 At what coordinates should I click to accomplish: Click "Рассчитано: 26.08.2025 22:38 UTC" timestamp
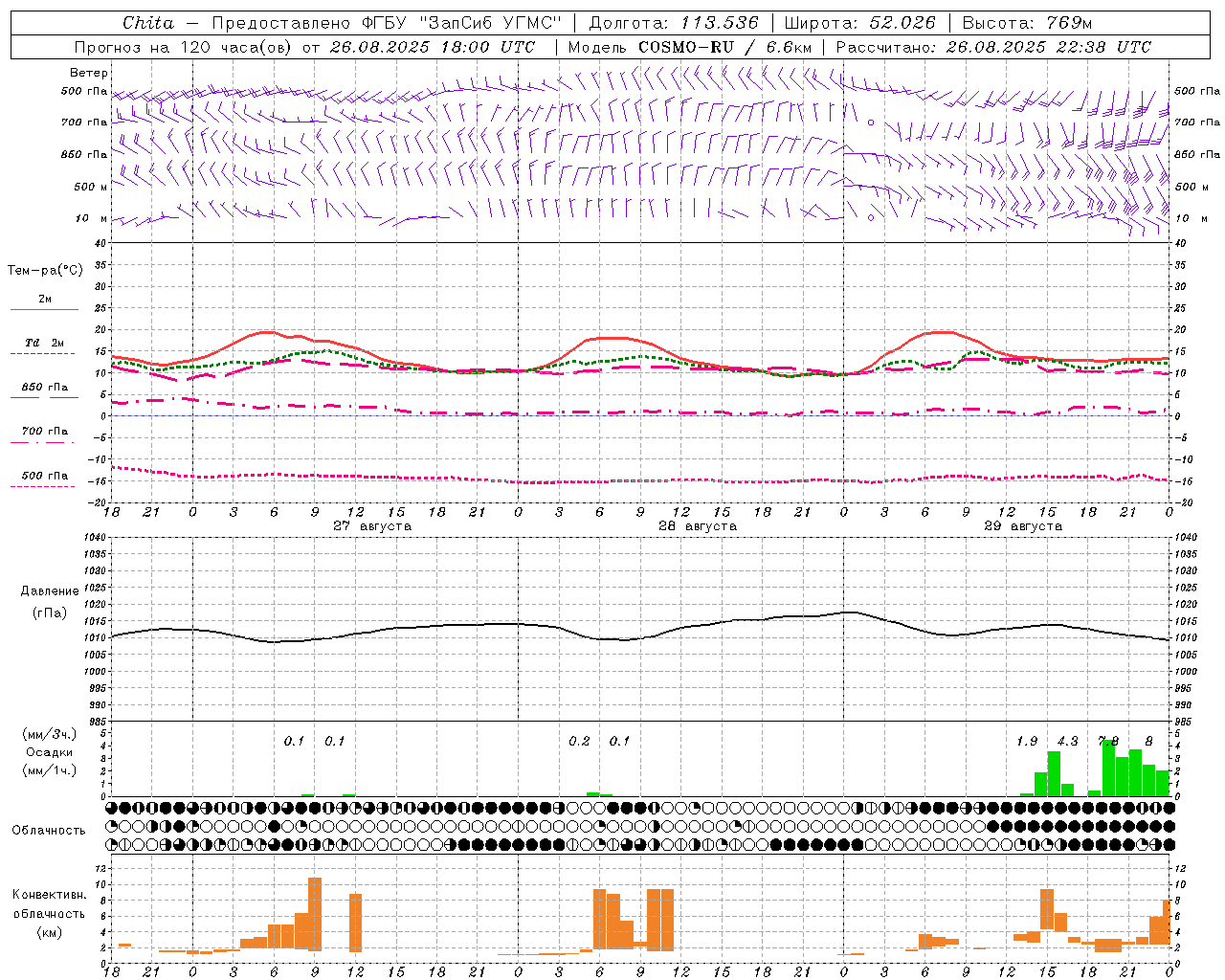coord(993,47)
